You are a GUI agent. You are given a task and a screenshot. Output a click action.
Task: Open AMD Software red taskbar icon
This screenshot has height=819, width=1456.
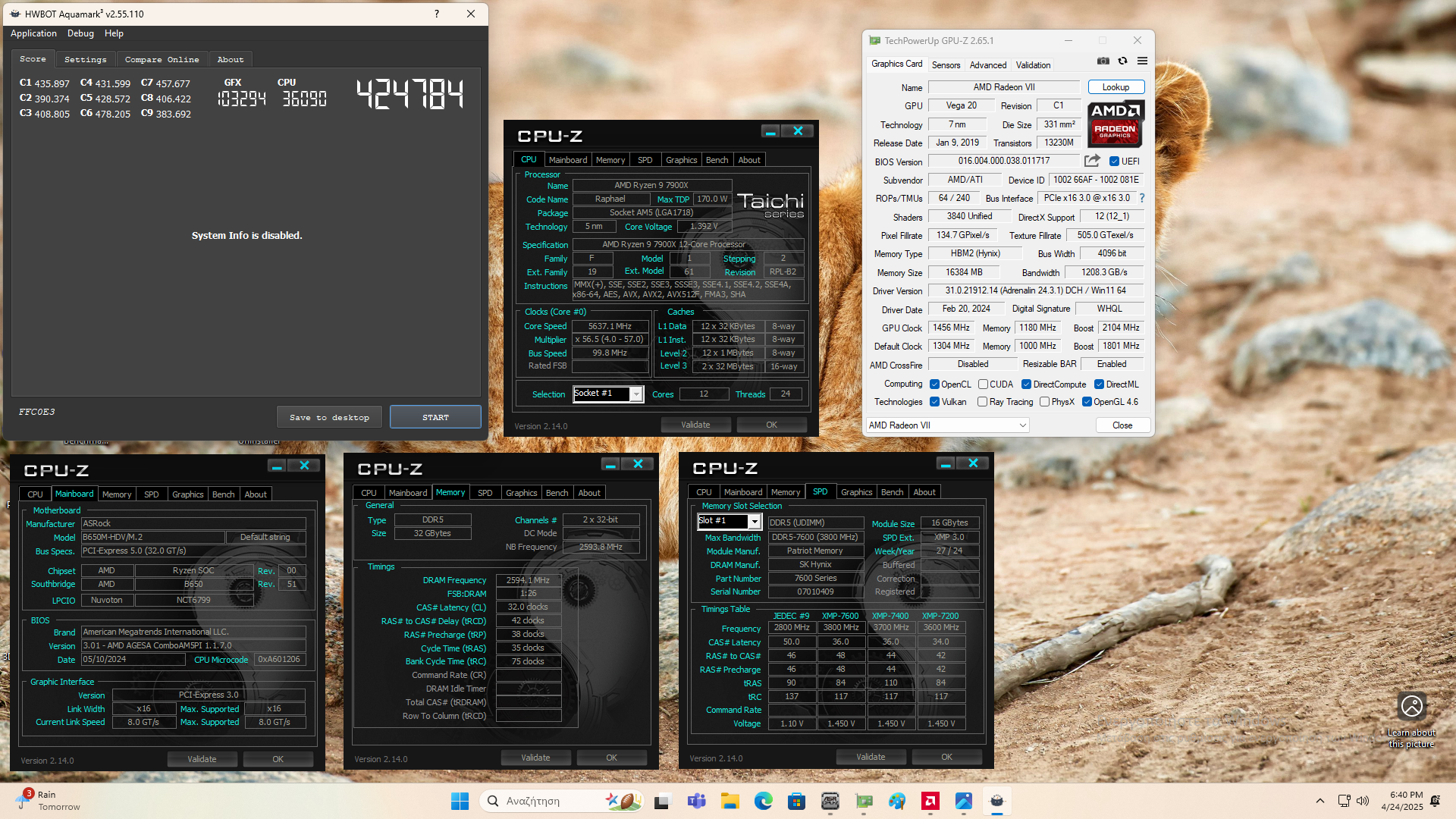(930, 801)
